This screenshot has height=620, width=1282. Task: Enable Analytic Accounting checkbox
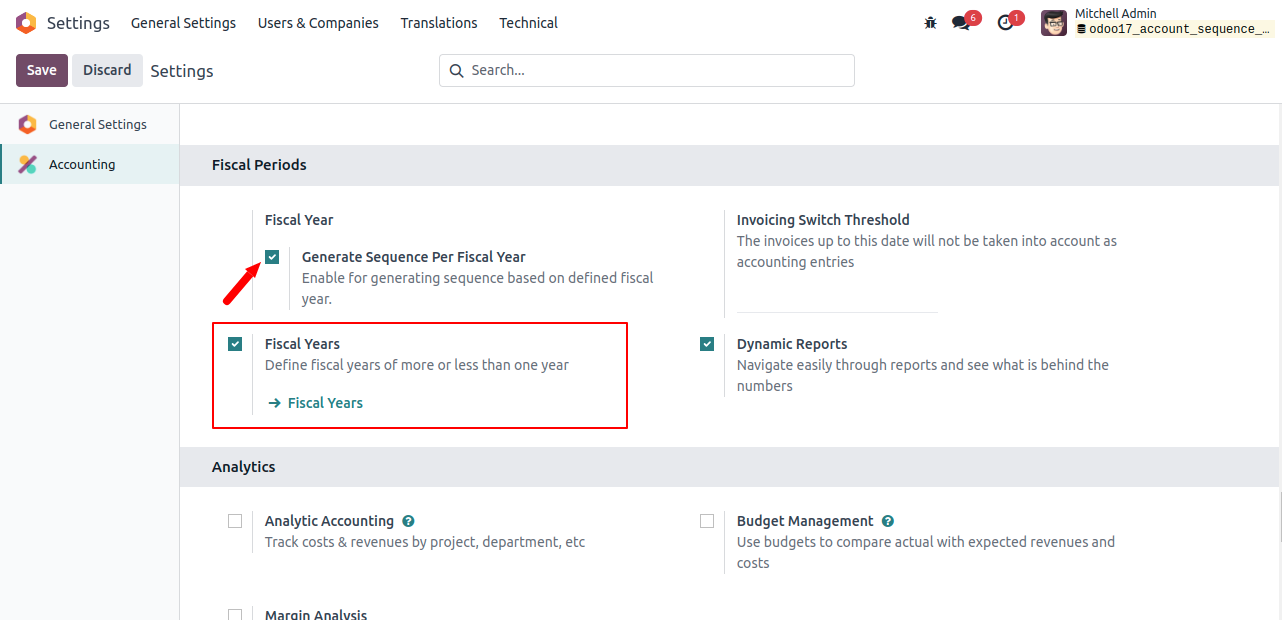(235, 521)
